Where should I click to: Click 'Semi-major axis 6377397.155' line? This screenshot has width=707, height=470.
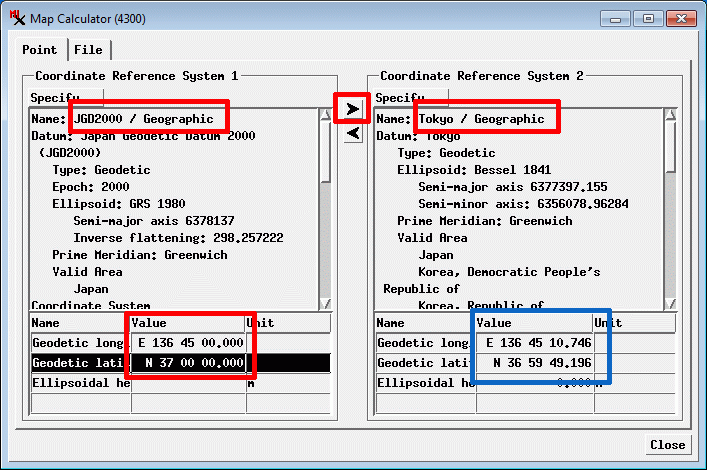513,187
